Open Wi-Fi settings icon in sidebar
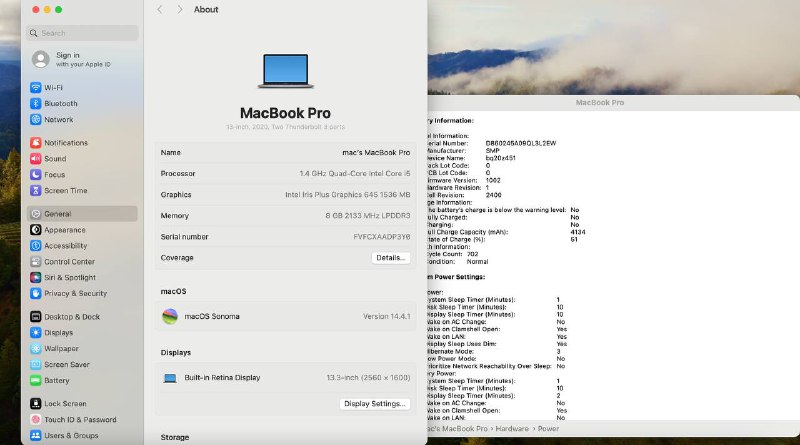800x445 pixels. coord(36,88)
